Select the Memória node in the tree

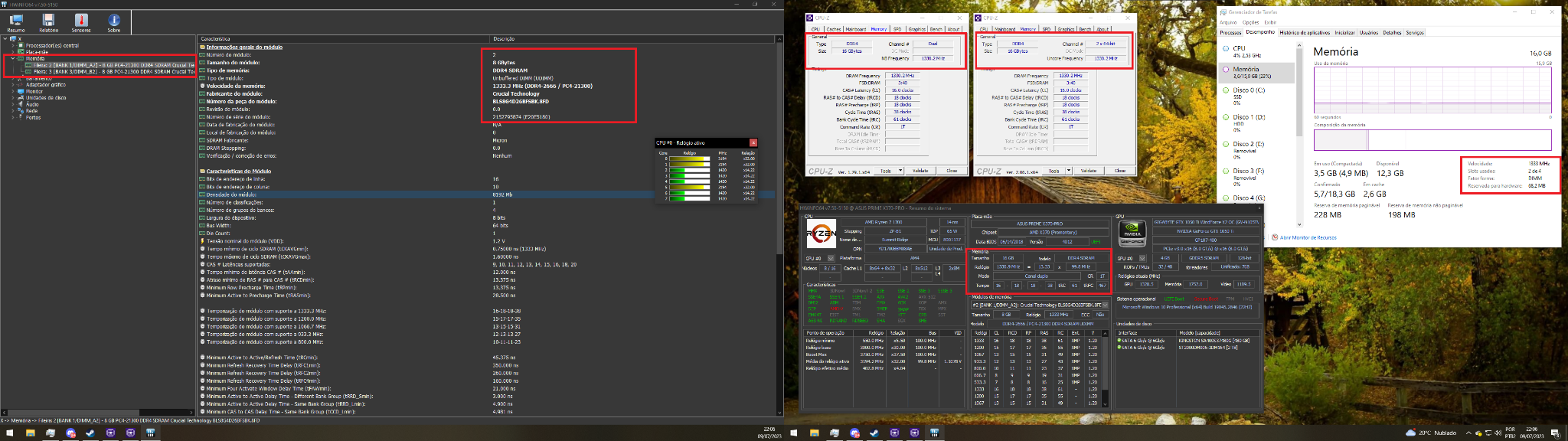coord(35,58)
